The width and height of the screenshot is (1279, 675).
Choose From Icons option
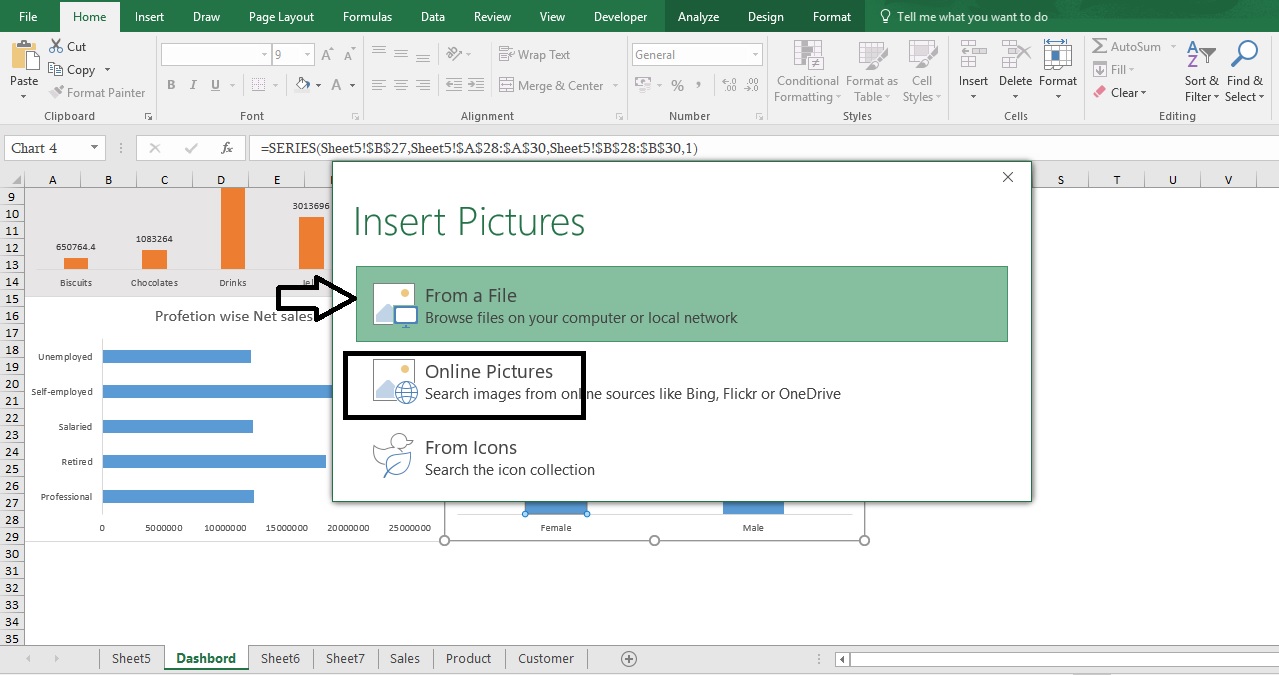click(x=682, y=457)
